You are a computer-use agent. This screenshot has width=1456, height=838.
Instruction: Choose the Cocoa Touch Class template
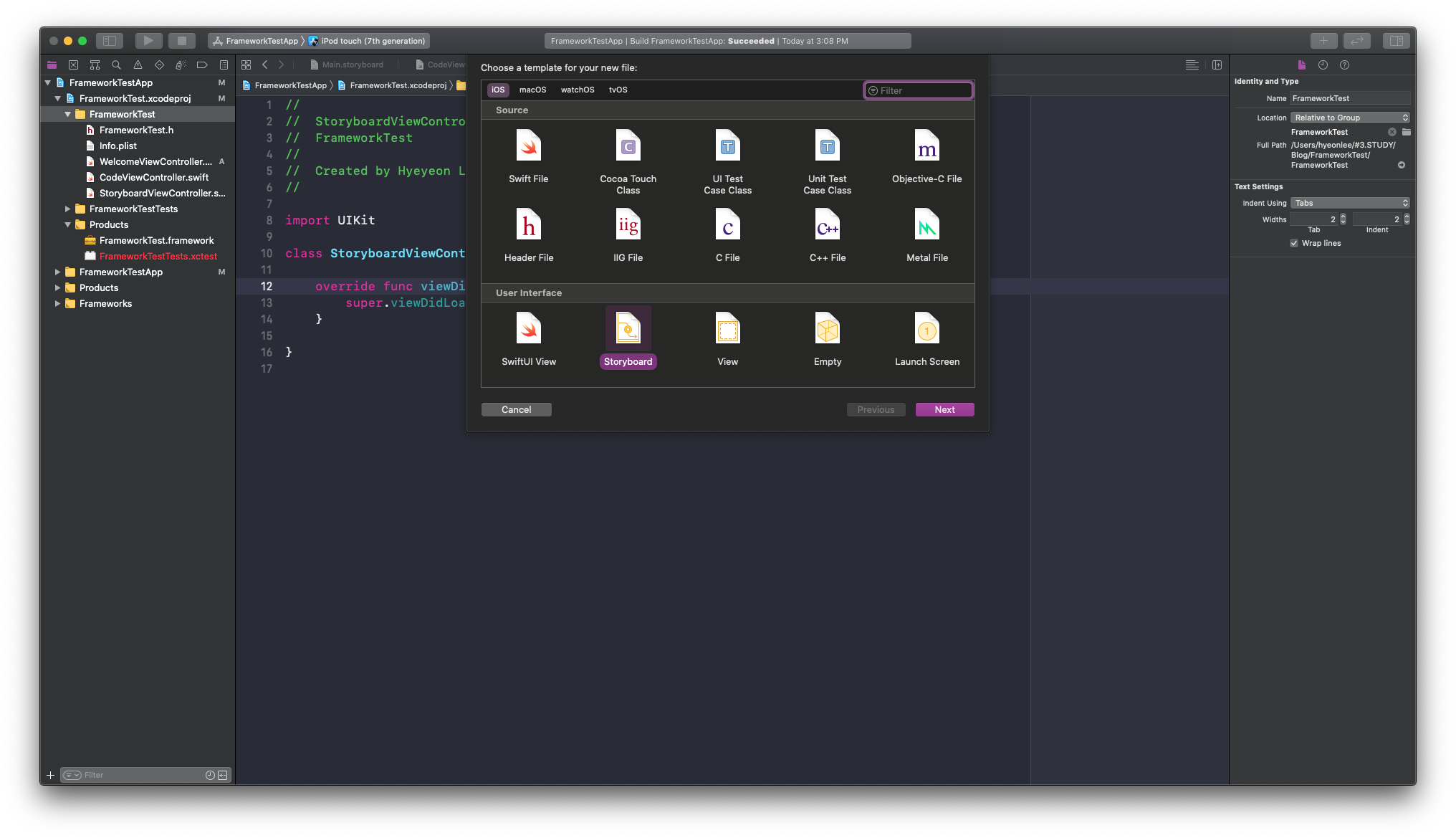click(x=628, y=146)
